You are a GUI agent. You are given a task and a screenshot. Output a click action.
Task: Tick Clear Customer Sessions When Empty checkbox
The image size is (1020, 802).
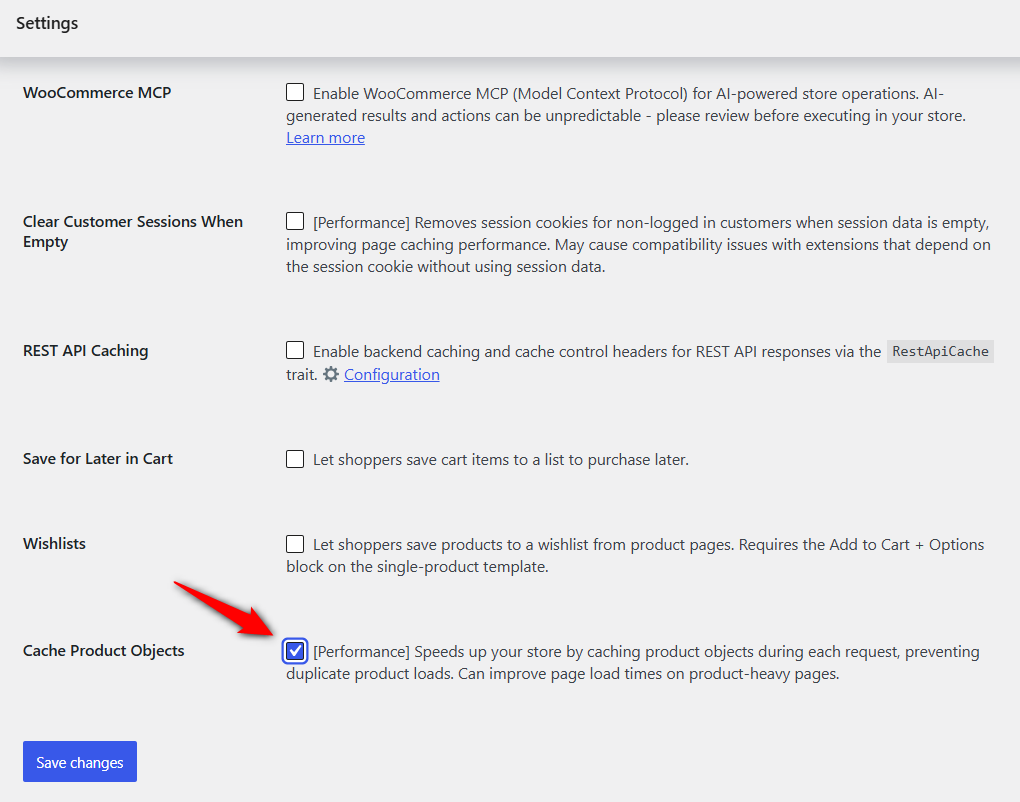pyautogui.click(x=295, y=221)
